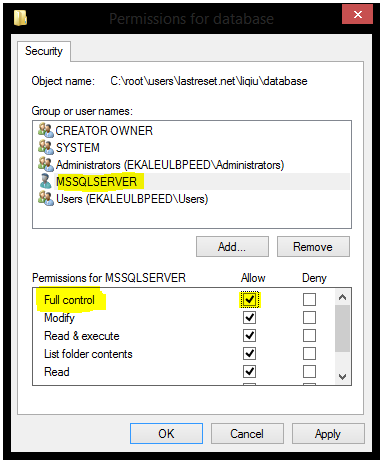Click the MSSQLSERVER user icon
The height and width of the screenshot is (463, 383).
tap(45, 181)
